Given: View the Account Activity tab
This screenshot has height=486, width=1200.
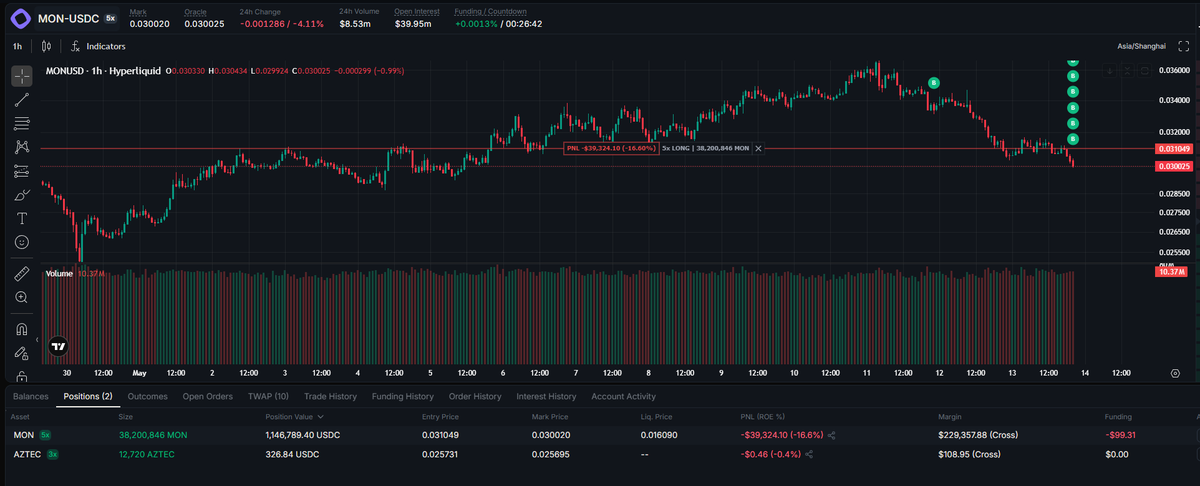Looking at the screenshot, I should (x=623, y=397).
